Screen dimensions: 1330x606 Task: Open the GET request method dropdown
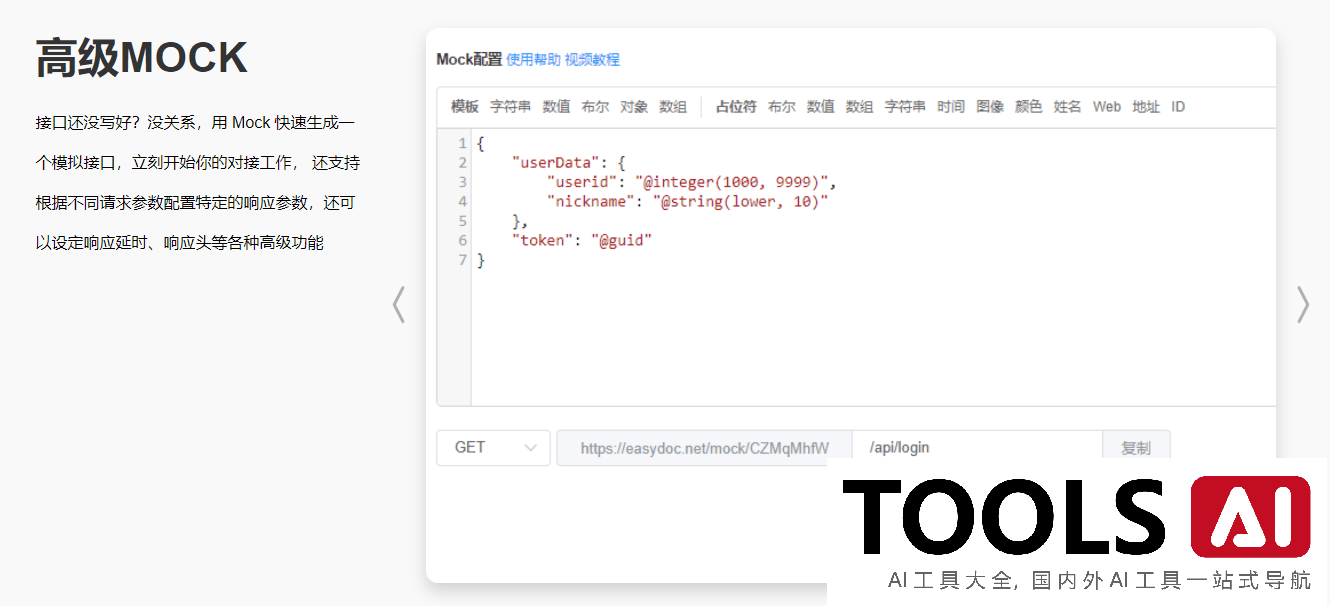point(493,448)
